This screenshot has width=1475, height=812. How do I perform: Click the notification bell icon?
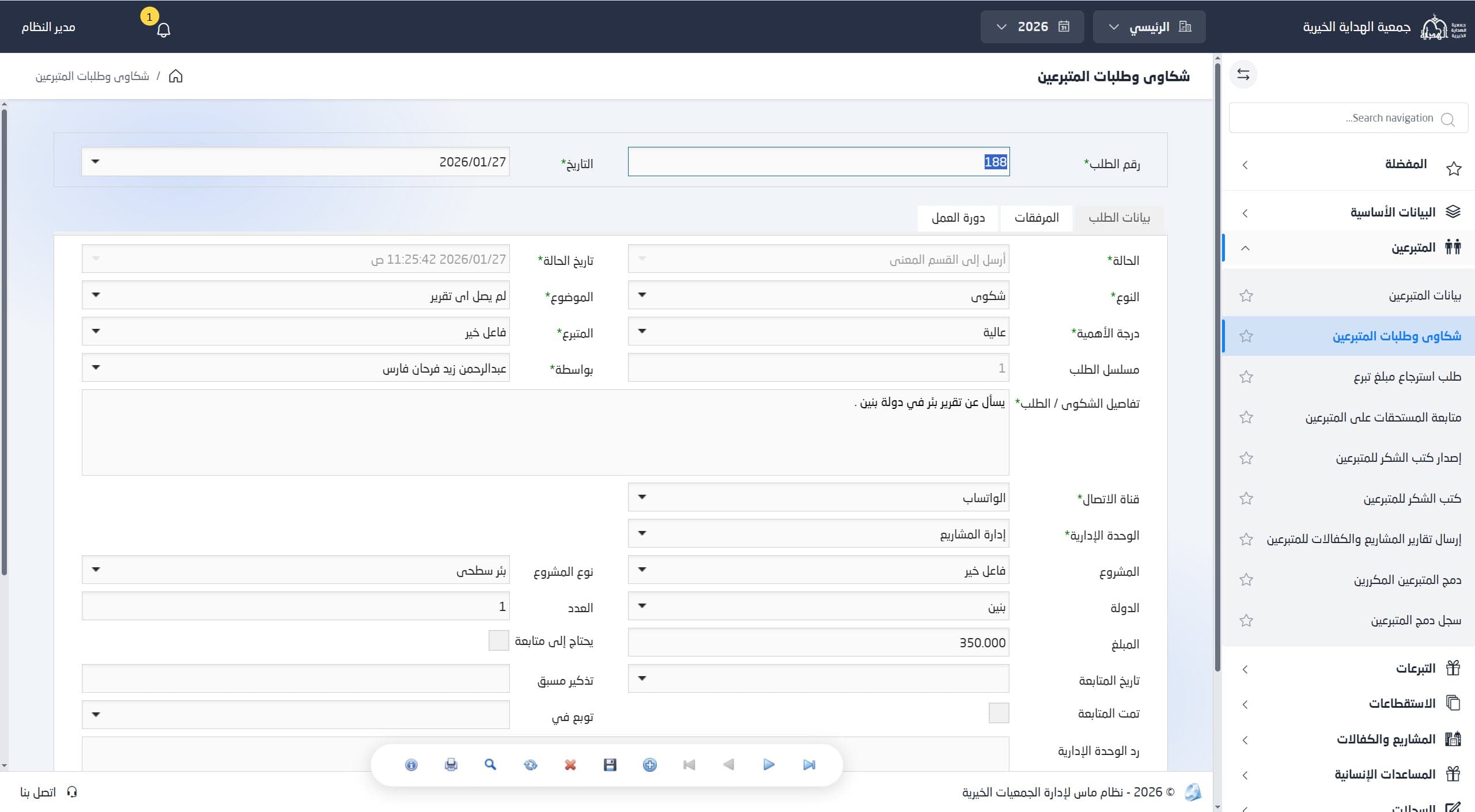(x=164, y=29)
